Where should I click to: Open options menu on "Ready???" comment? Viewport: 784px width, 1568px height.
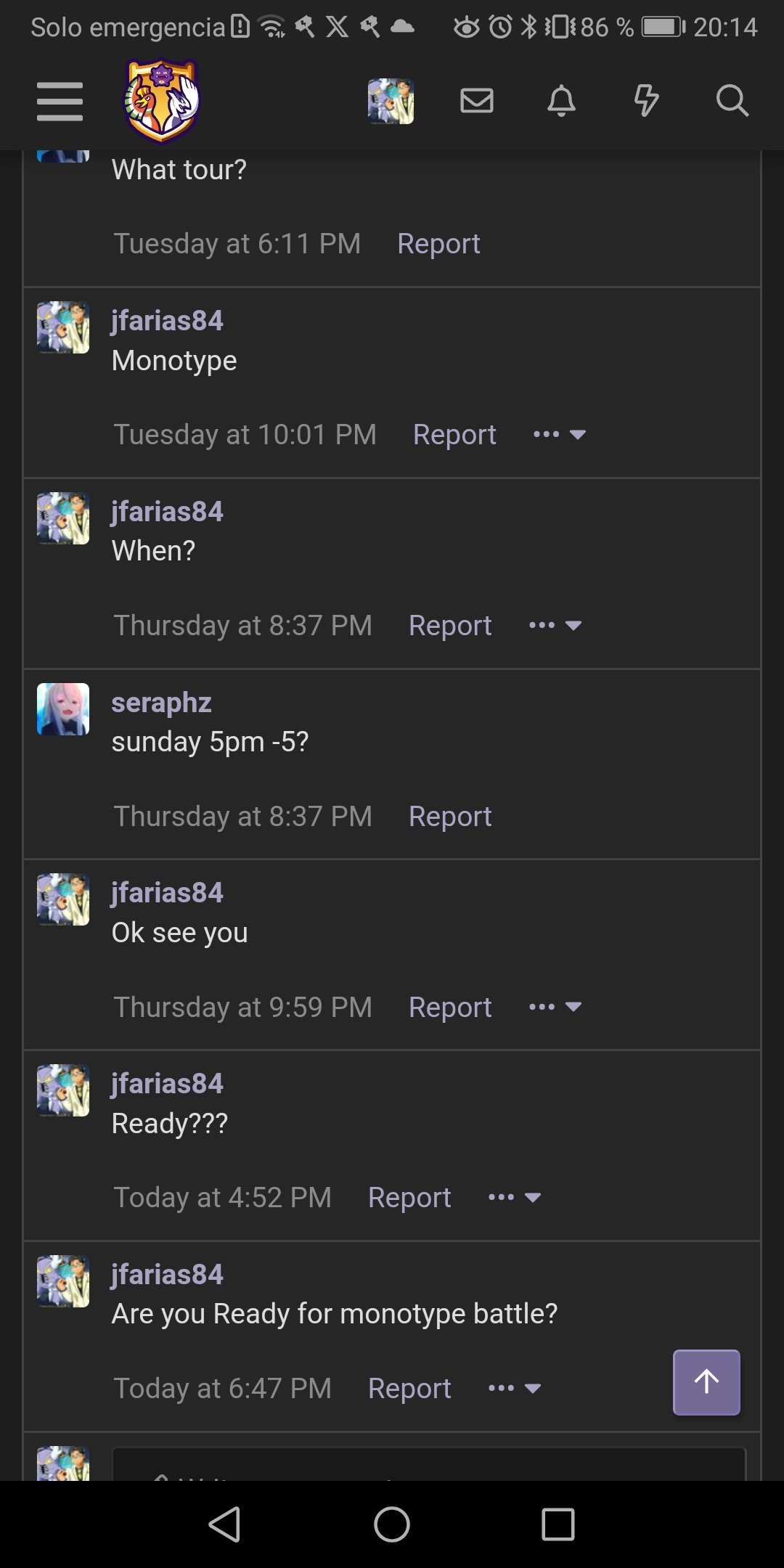515,1198
